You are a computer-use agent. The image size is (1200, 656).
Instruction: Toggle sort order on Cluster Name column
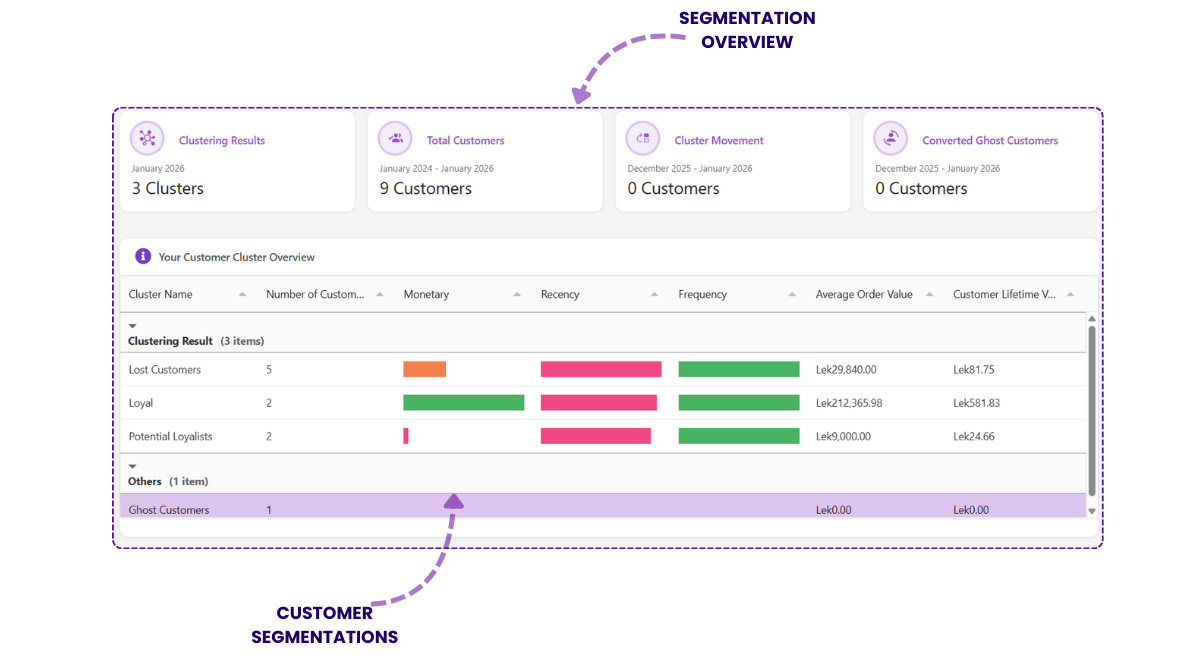point(241,294)
